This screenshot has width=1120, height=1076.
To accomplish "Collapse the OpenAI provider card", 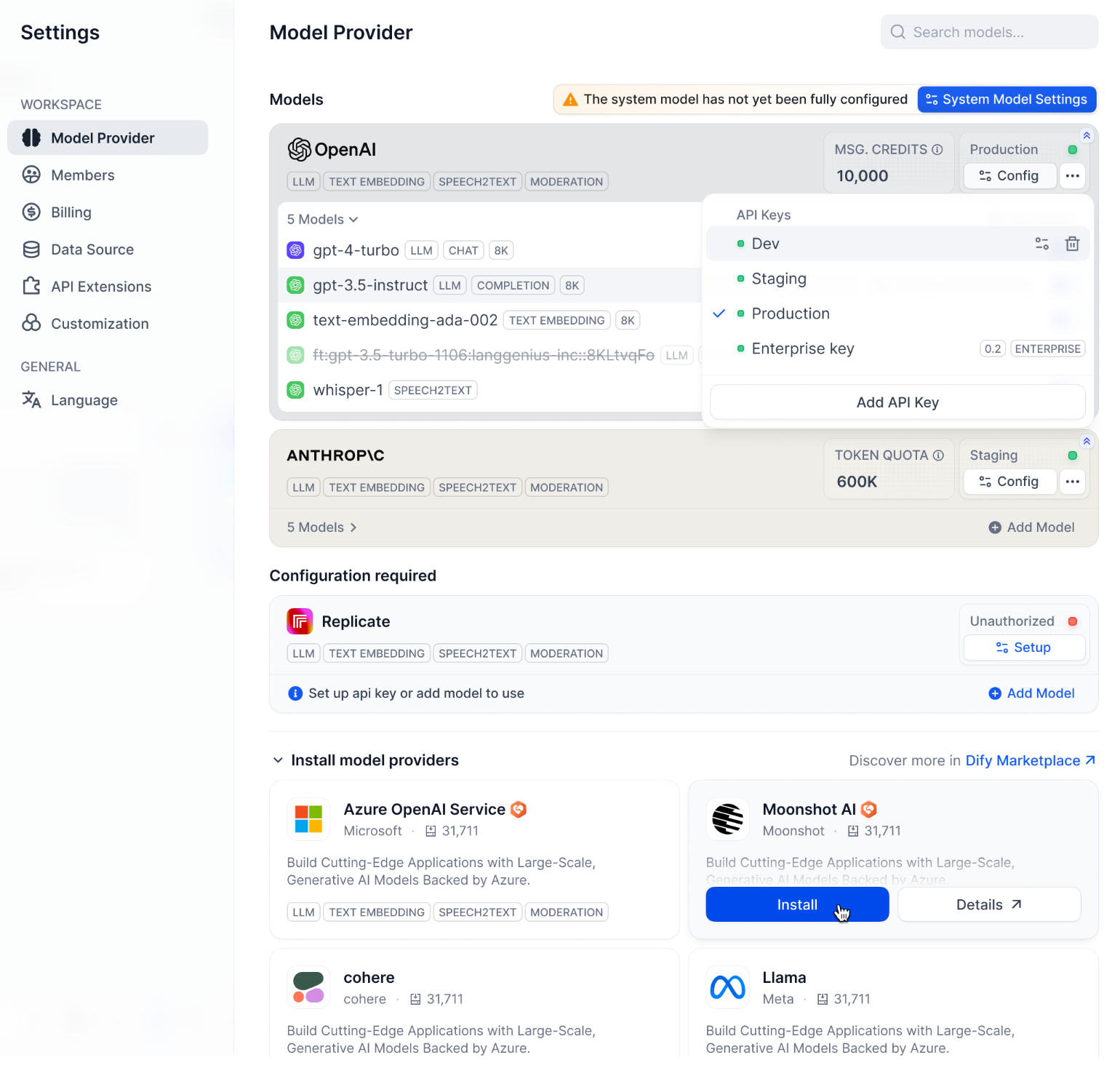I will 1086,135.
